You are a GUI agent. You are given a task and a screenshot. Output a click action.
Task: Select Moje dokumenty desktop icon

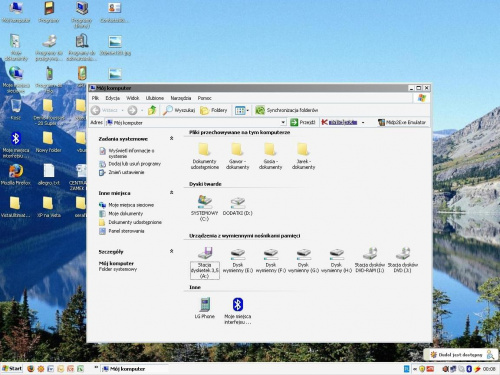coord(16,47)
